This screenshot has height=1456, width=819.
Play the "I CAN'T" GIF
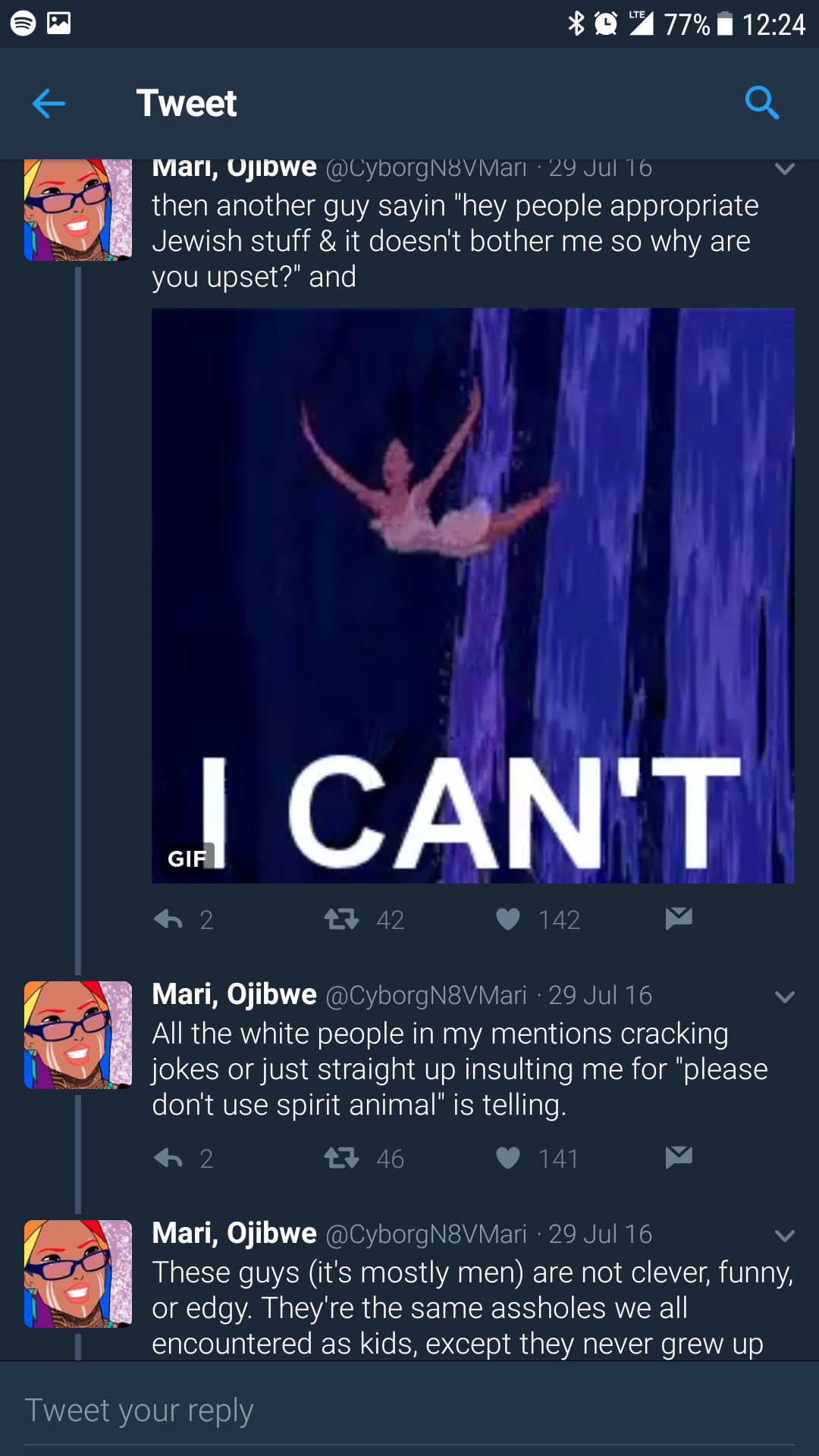(472, 595)
